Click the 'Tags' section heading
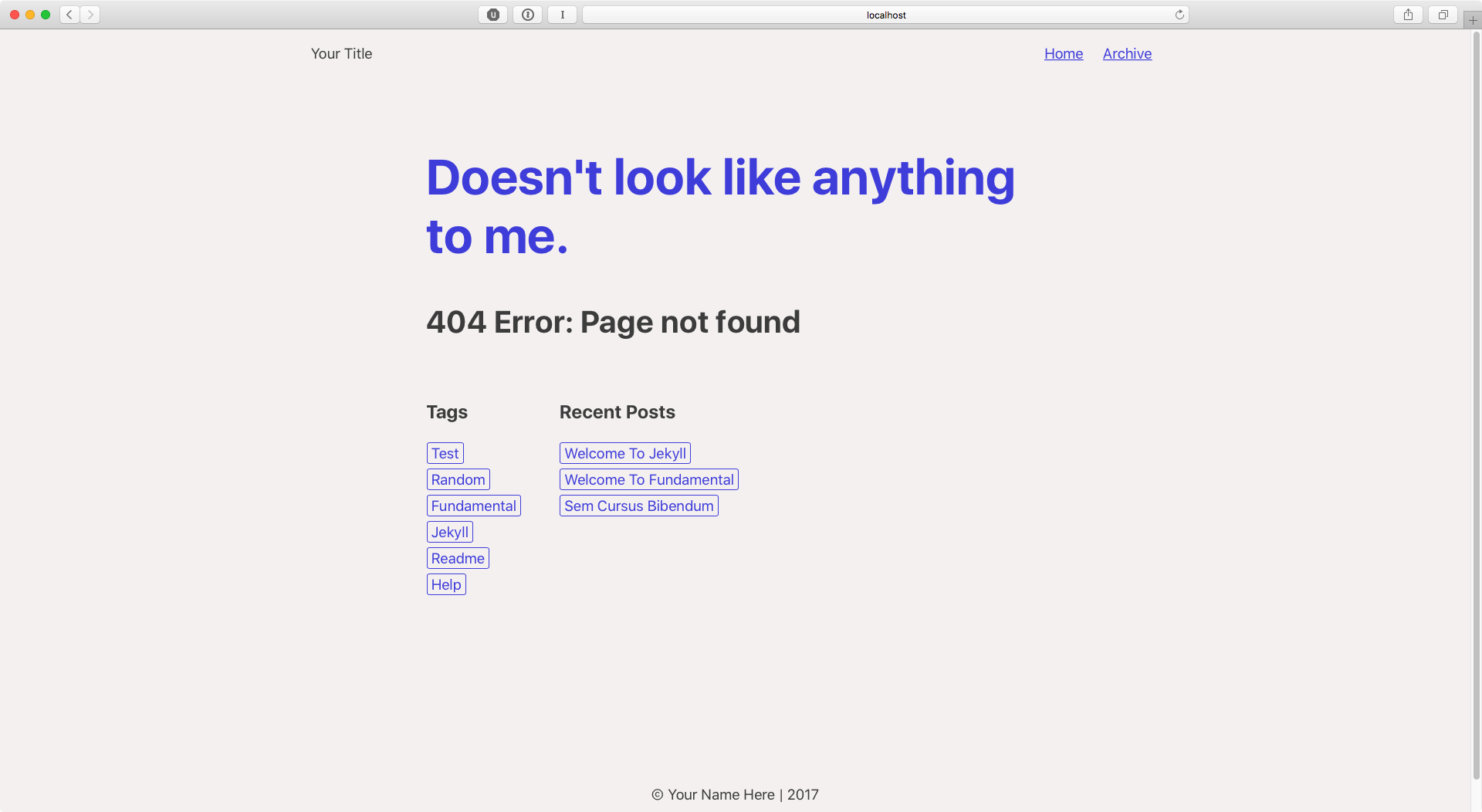1482x812 pixels. 447,412
